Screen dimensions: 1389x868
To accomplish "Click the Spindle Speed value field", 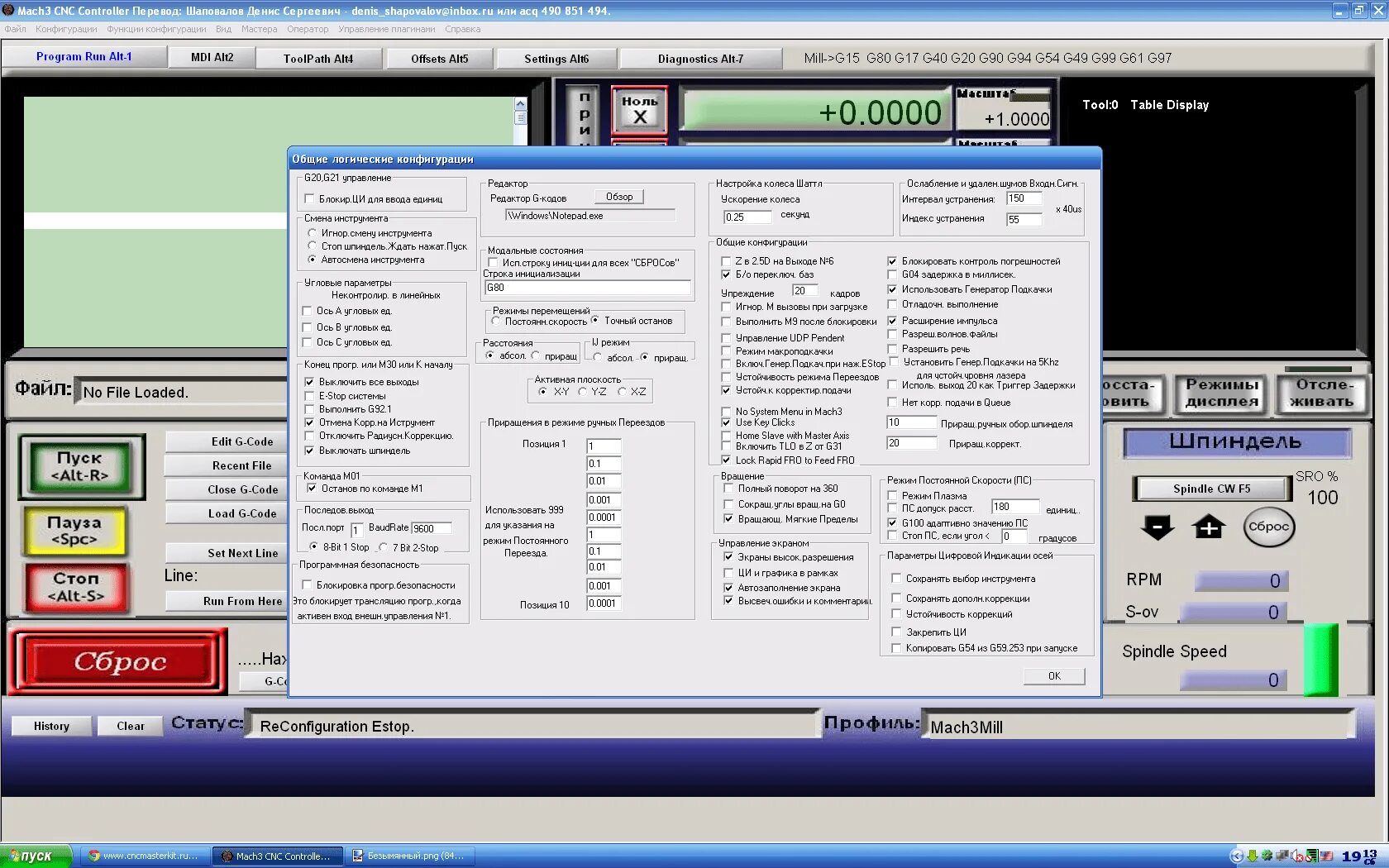I will [x=1233, y=680].
